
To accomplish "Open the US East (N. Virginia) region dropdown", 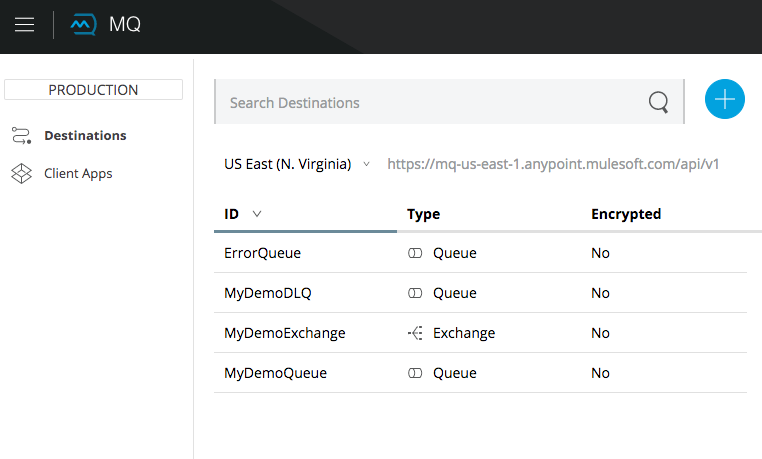I will click(297, 164).
